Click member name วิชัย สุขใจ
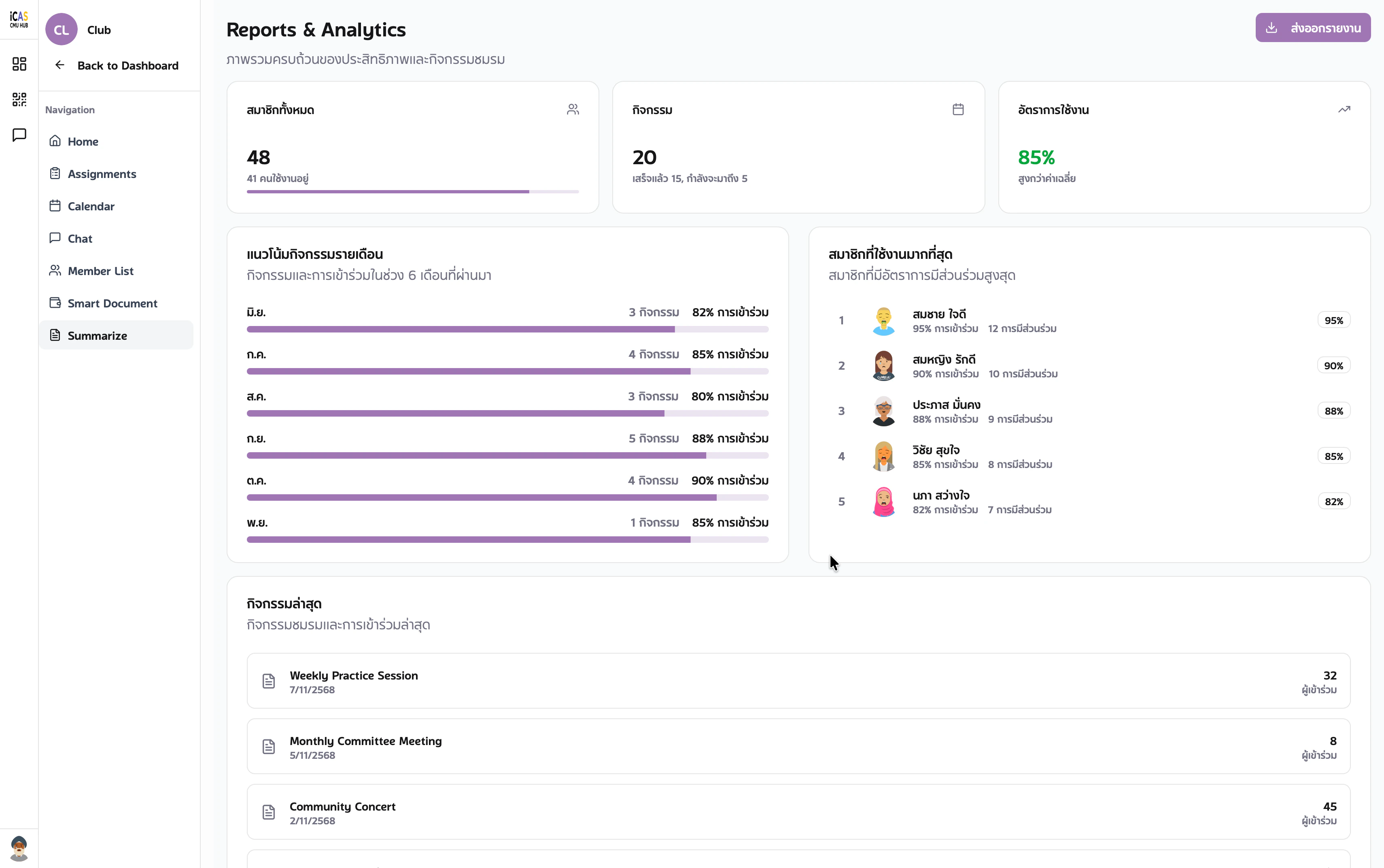This screenshot has width=1384, height=868. [x=936, y=450]
